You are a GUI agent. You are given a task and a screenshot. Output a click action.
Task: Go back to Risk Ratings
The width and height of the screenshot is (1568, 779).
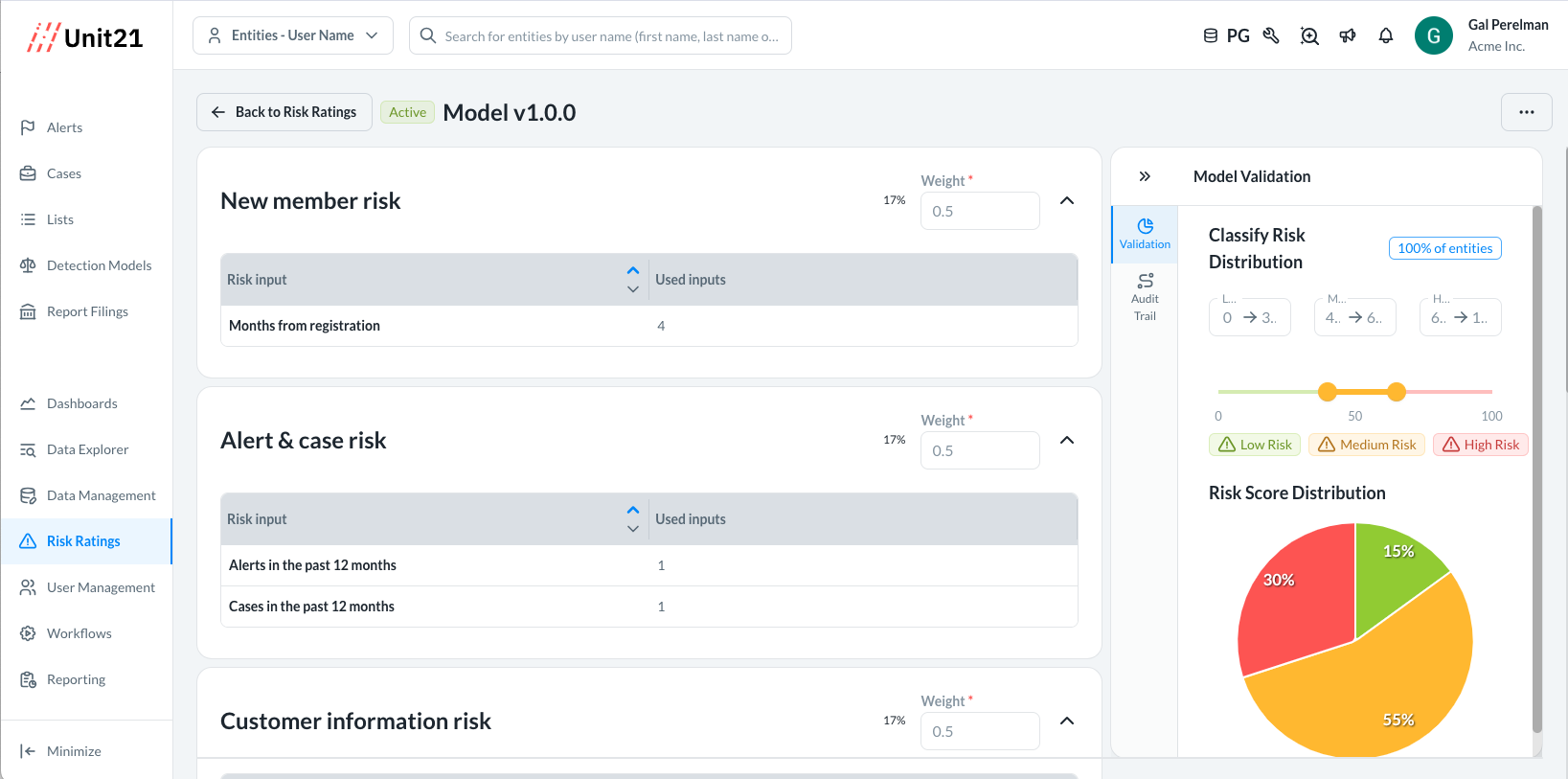tap(284, 112)
